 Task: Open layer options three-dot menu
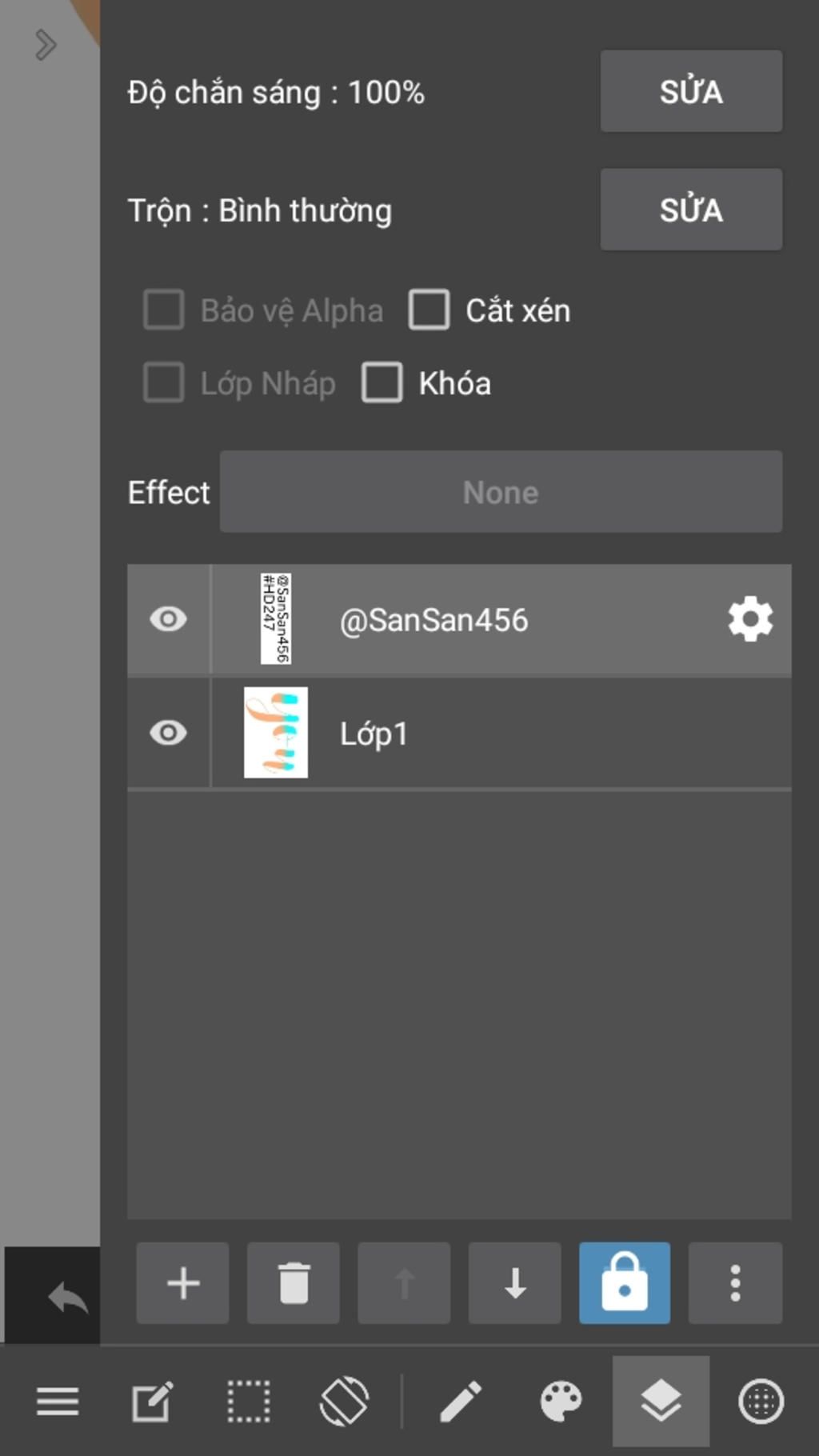point(735,1283)
